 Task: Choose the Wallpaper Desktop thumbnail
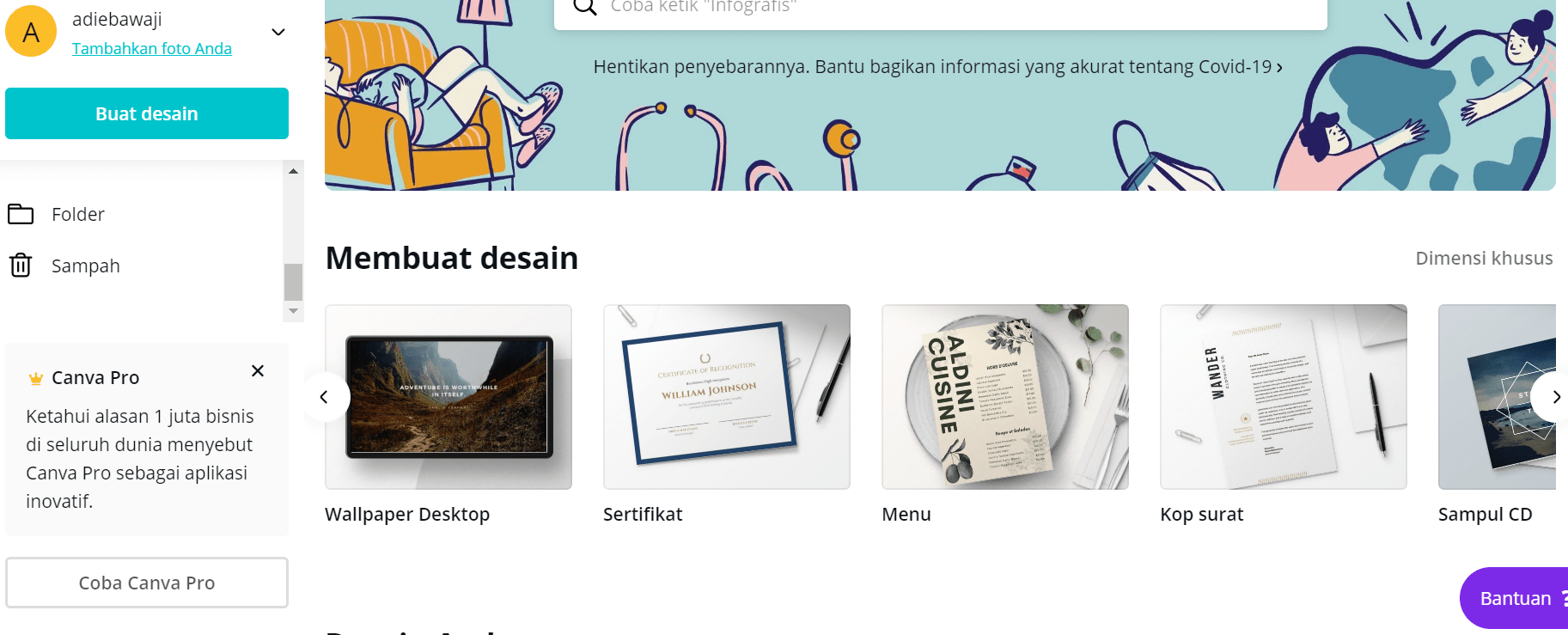(x=448, y=397)
